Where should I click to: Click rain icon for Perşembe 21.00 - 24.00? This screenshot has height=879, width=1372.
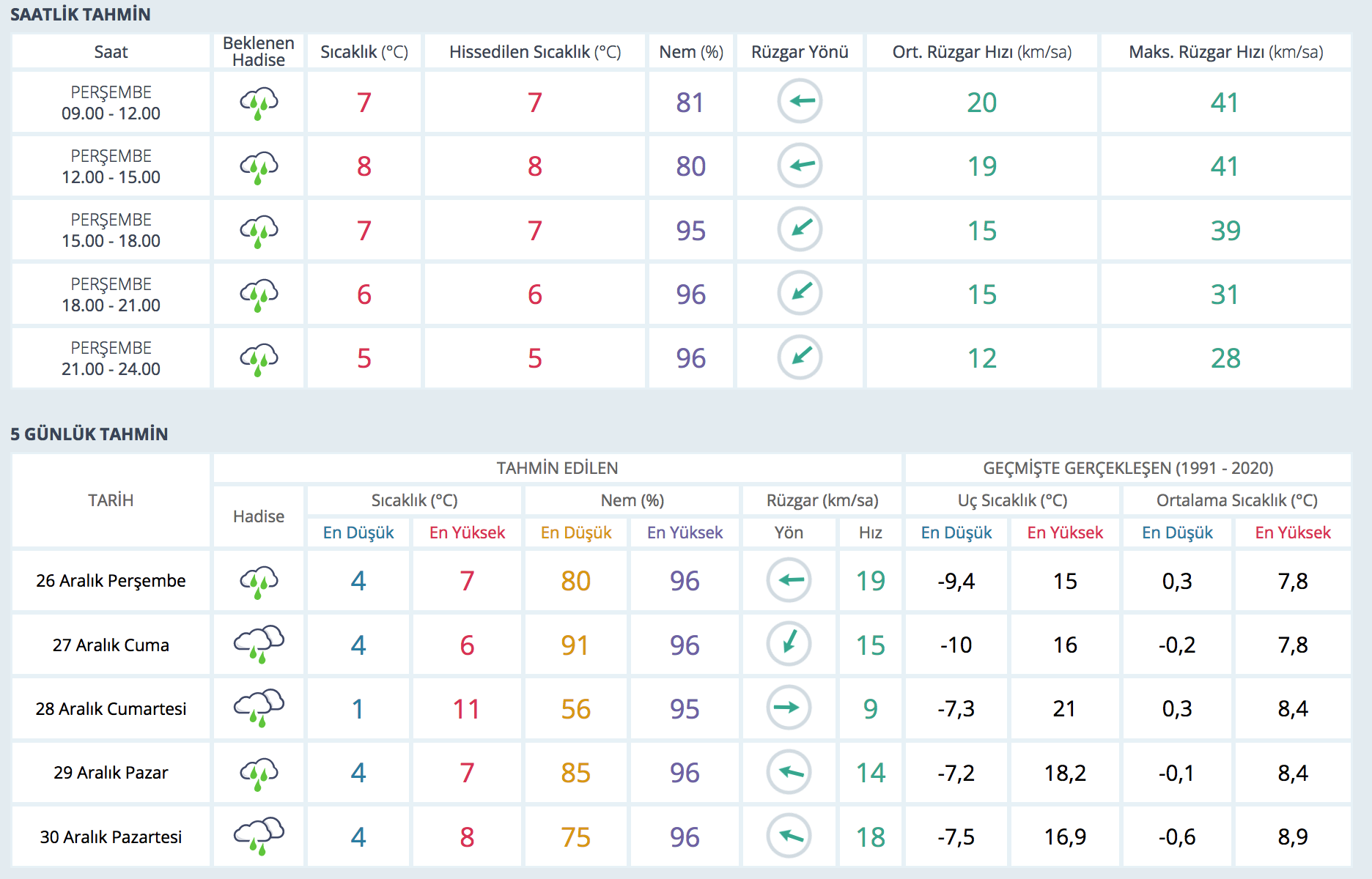pos(259,358)
